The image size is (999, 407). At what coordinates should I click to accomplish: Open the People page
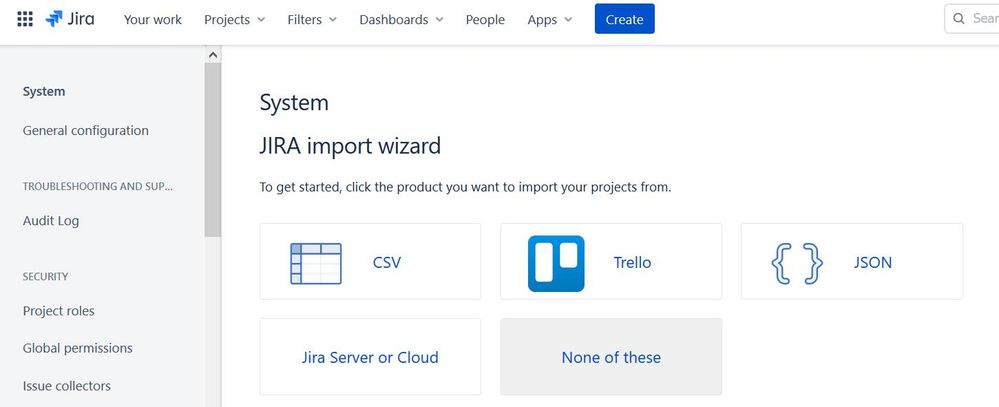pyautogui.click(x=485, y=20)
